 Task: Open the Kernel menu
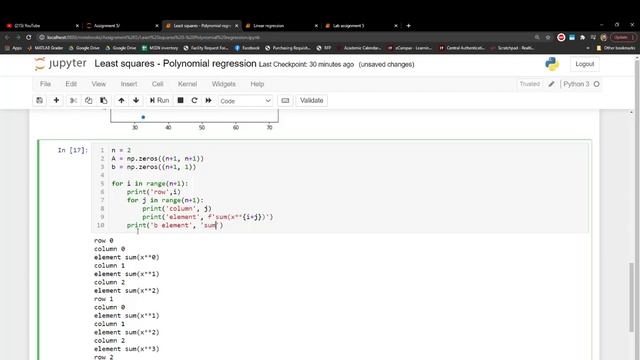click(x=187, y=84)
